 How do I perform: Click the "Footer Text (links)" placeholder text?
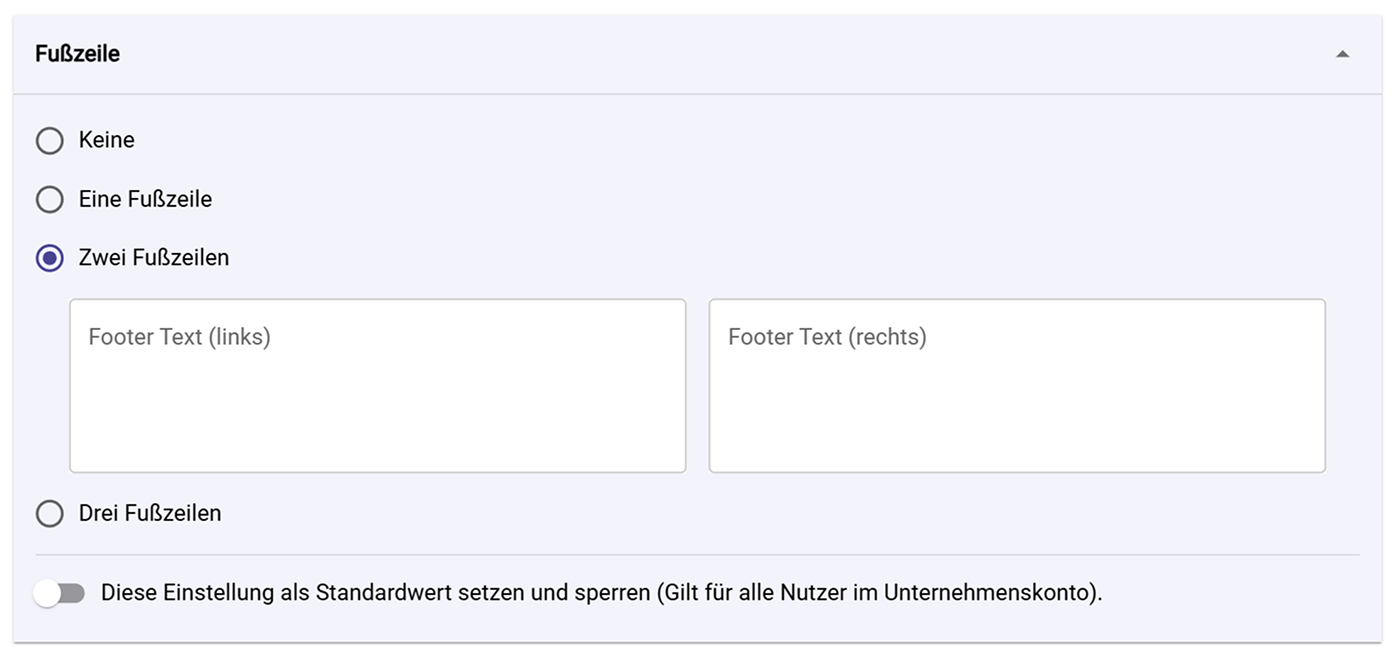(x=179, y=337)
